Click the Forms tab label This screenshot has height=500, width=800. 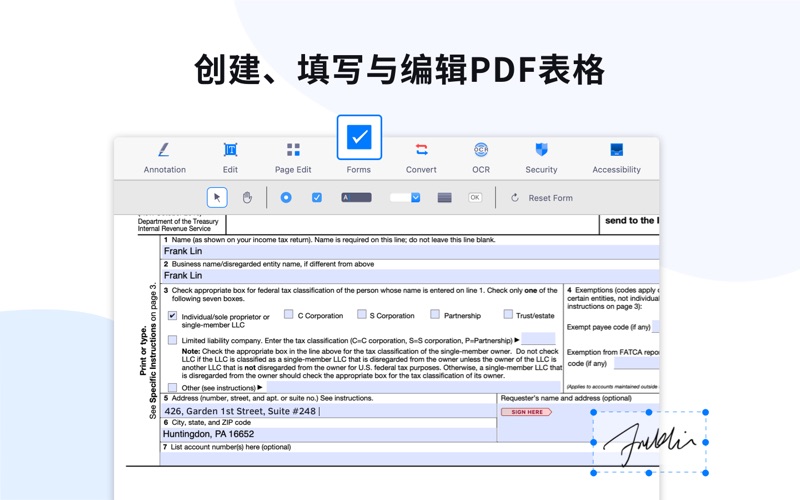(359, 170)
